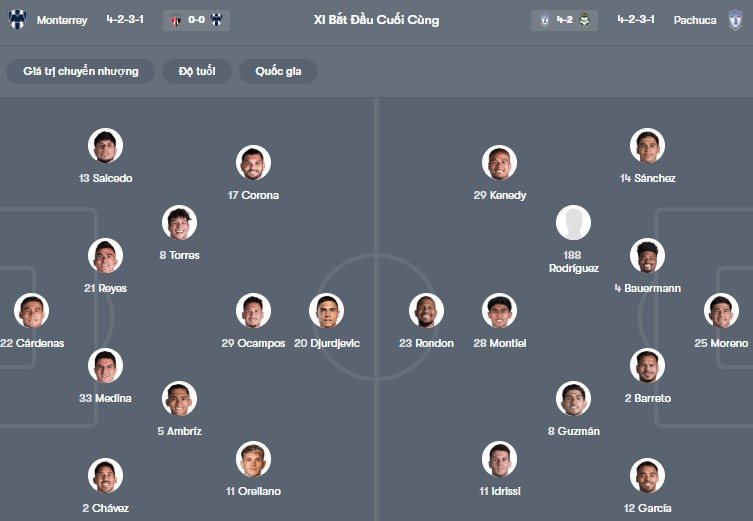Select Ocampos's player avatar

(x=253, y=311)
